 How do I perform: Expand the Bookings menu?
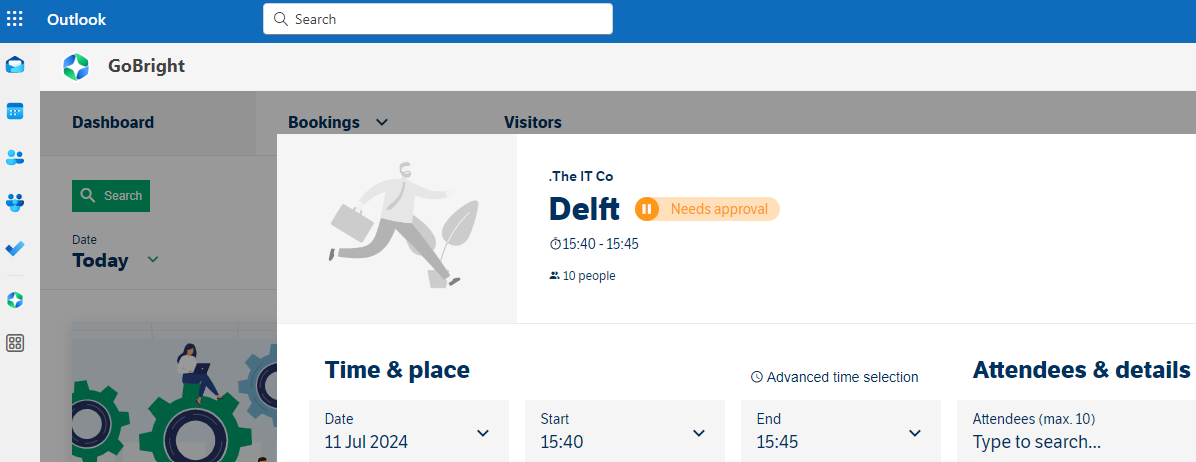tap(338, 122)
